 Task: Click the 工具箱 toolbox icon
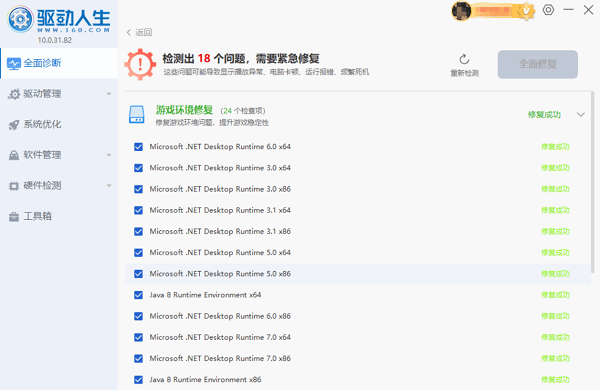pos(14,217)
